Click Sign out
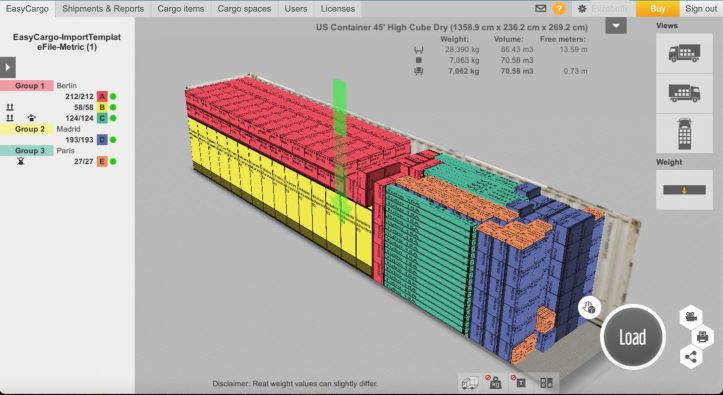The width and height of the screenshot is (723, 395). pyautogui.click(x=701, y=9)
